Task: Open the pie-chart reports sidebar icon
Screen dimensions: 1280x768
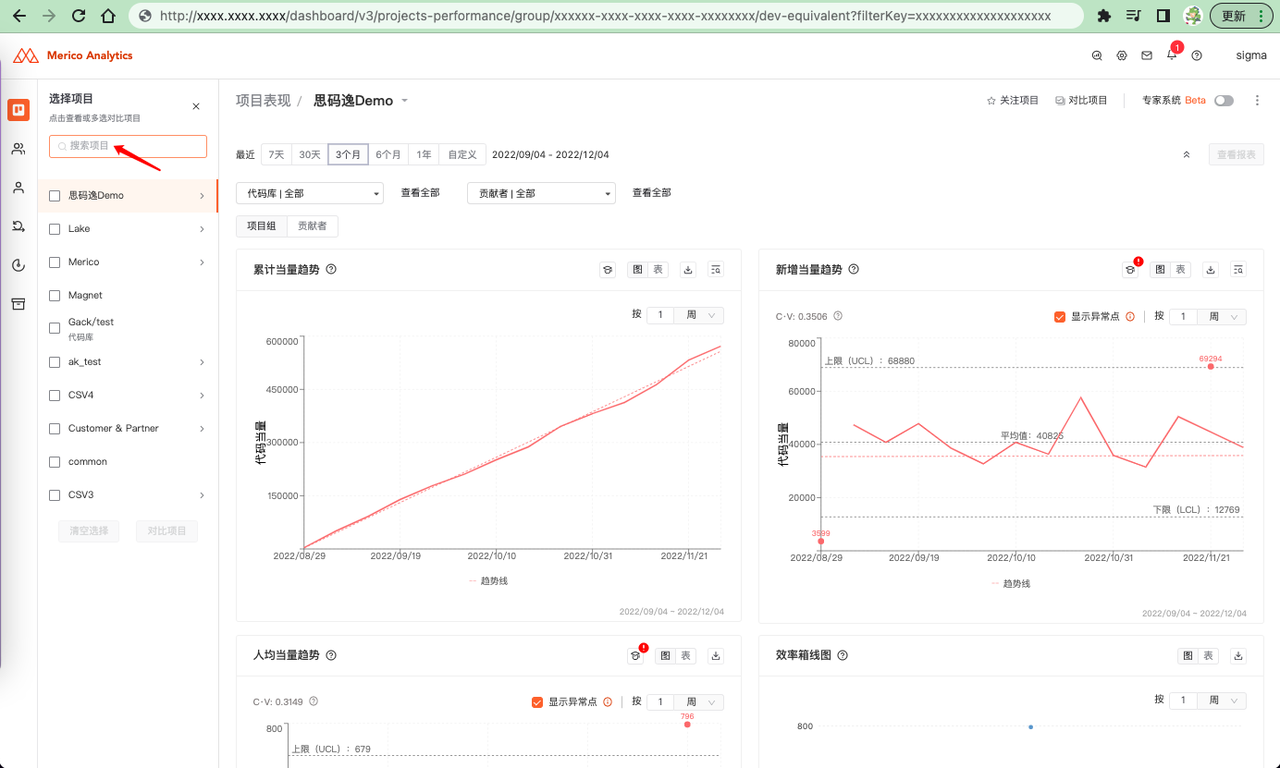Action: click(x=18, y=265)
